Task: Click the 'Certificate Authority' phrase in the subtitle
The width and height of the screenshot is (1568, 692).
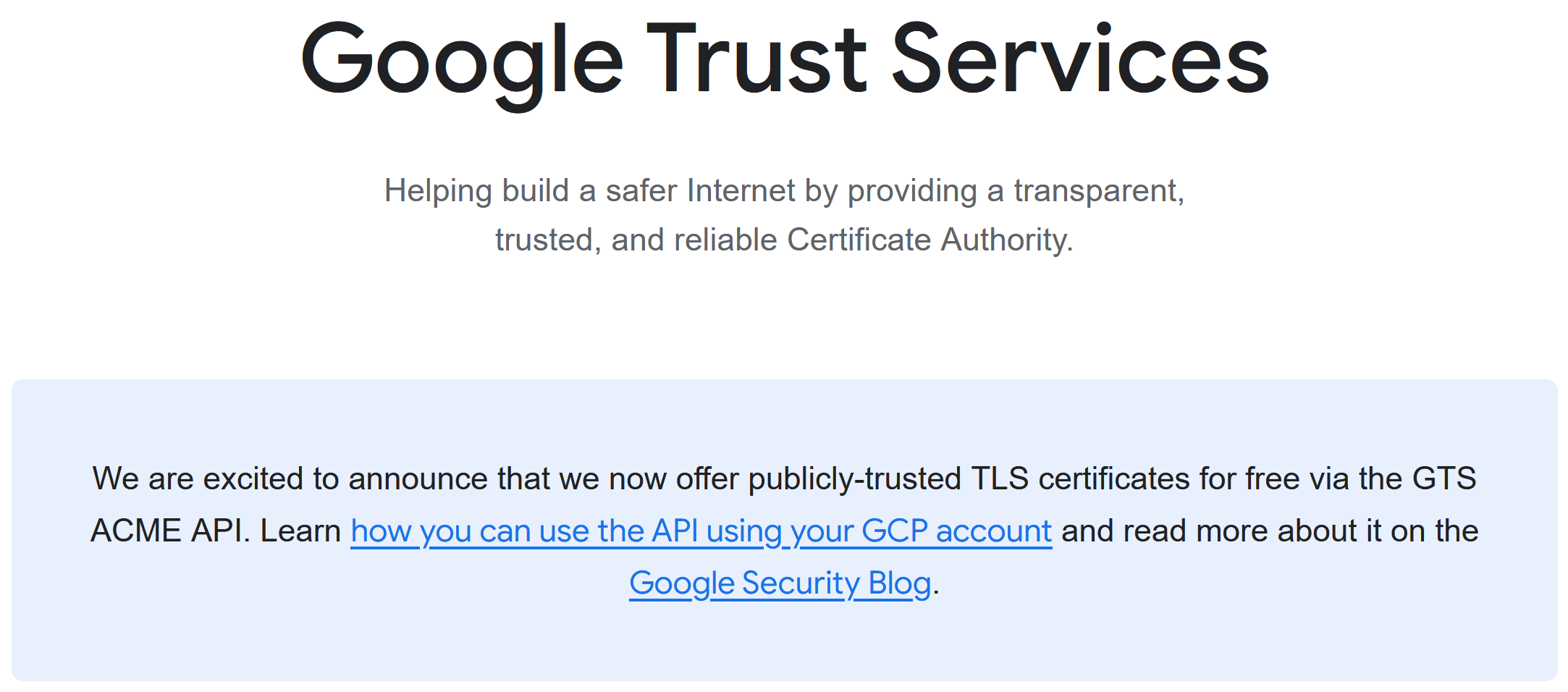Action: point(930,240)
